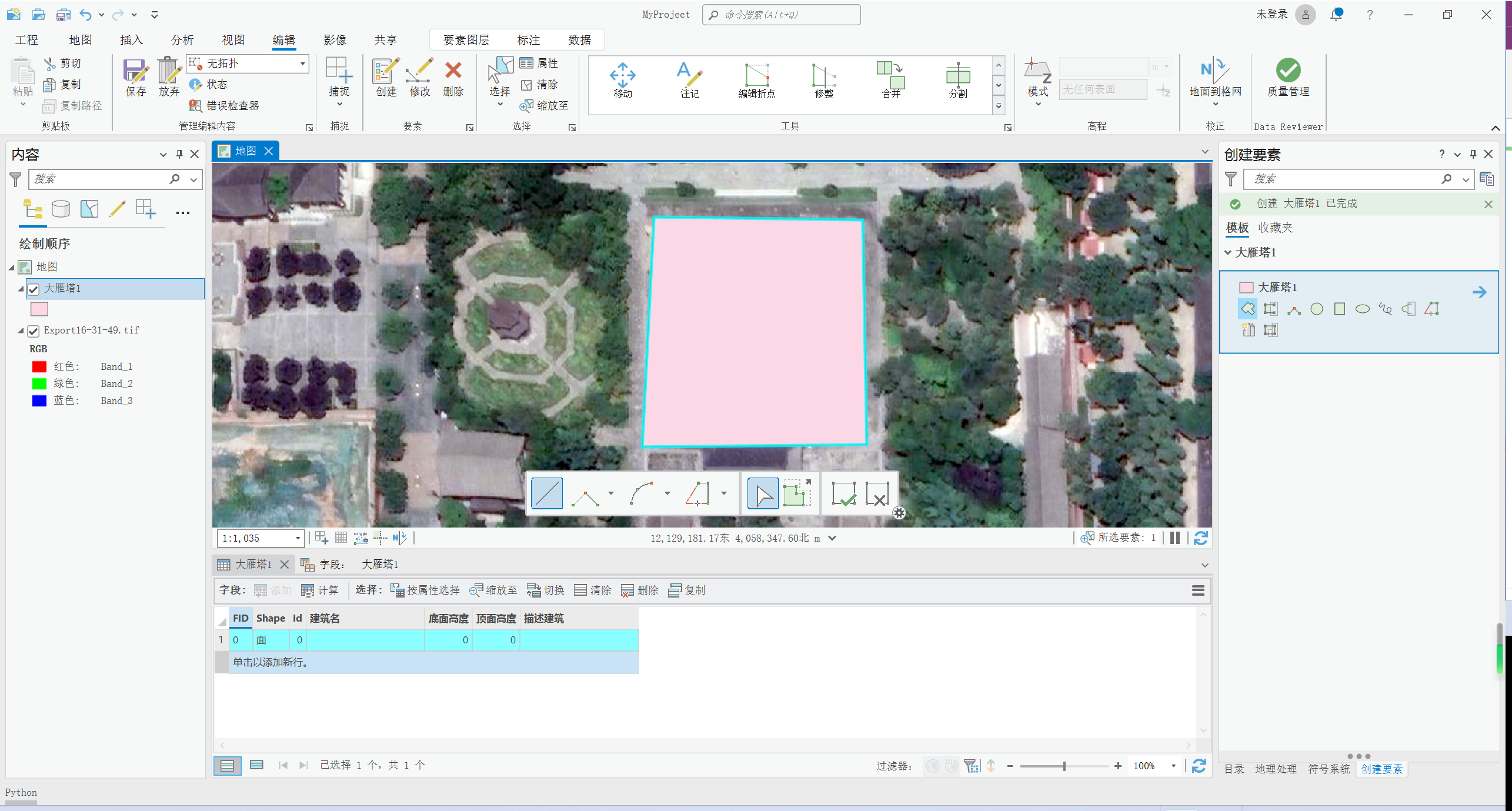The image size is (1512, 811).
Task: Choose the Rectangle construction tool in template
Action: 1339,309
